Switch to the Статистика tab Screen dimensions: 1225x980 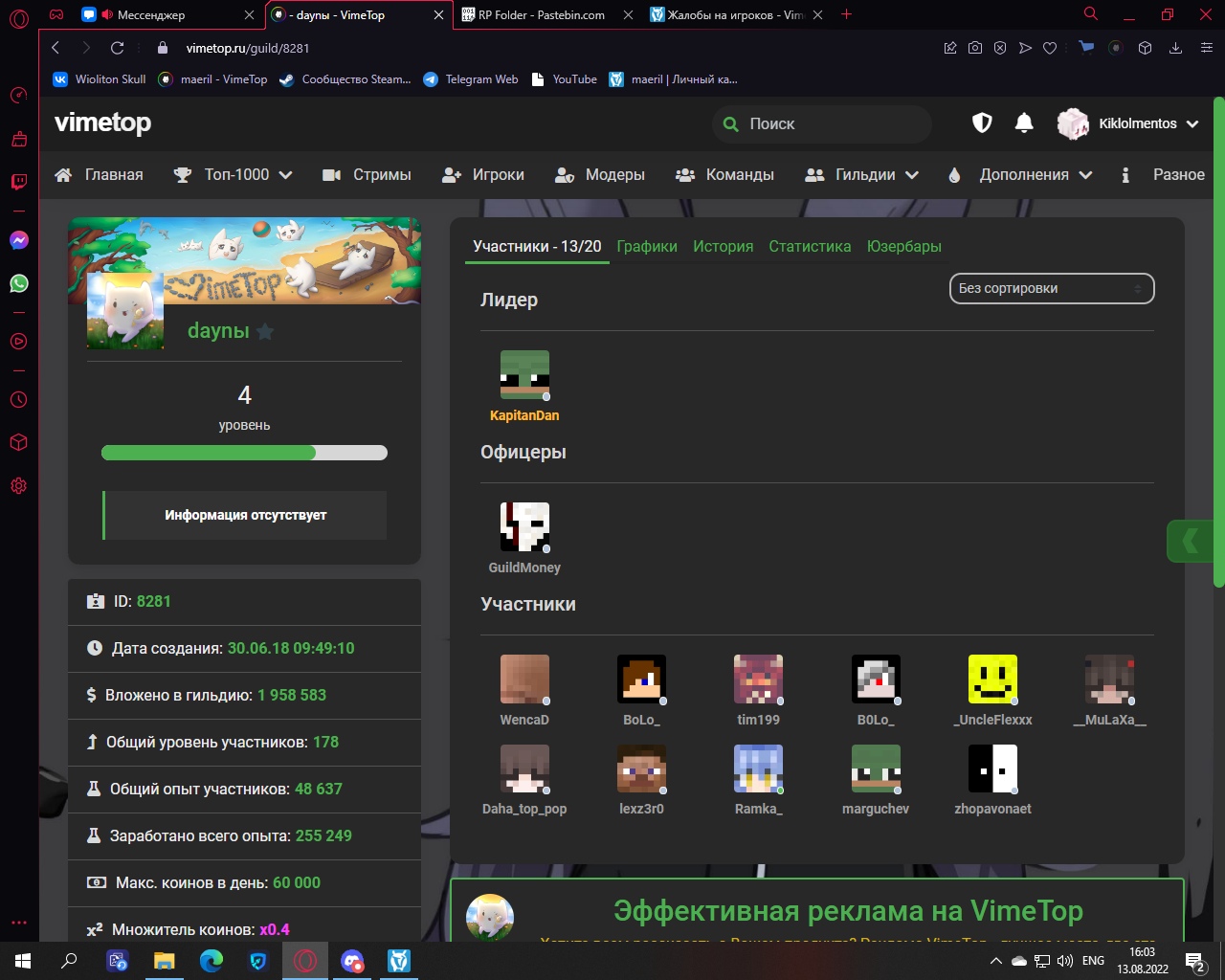coord(810,246)
